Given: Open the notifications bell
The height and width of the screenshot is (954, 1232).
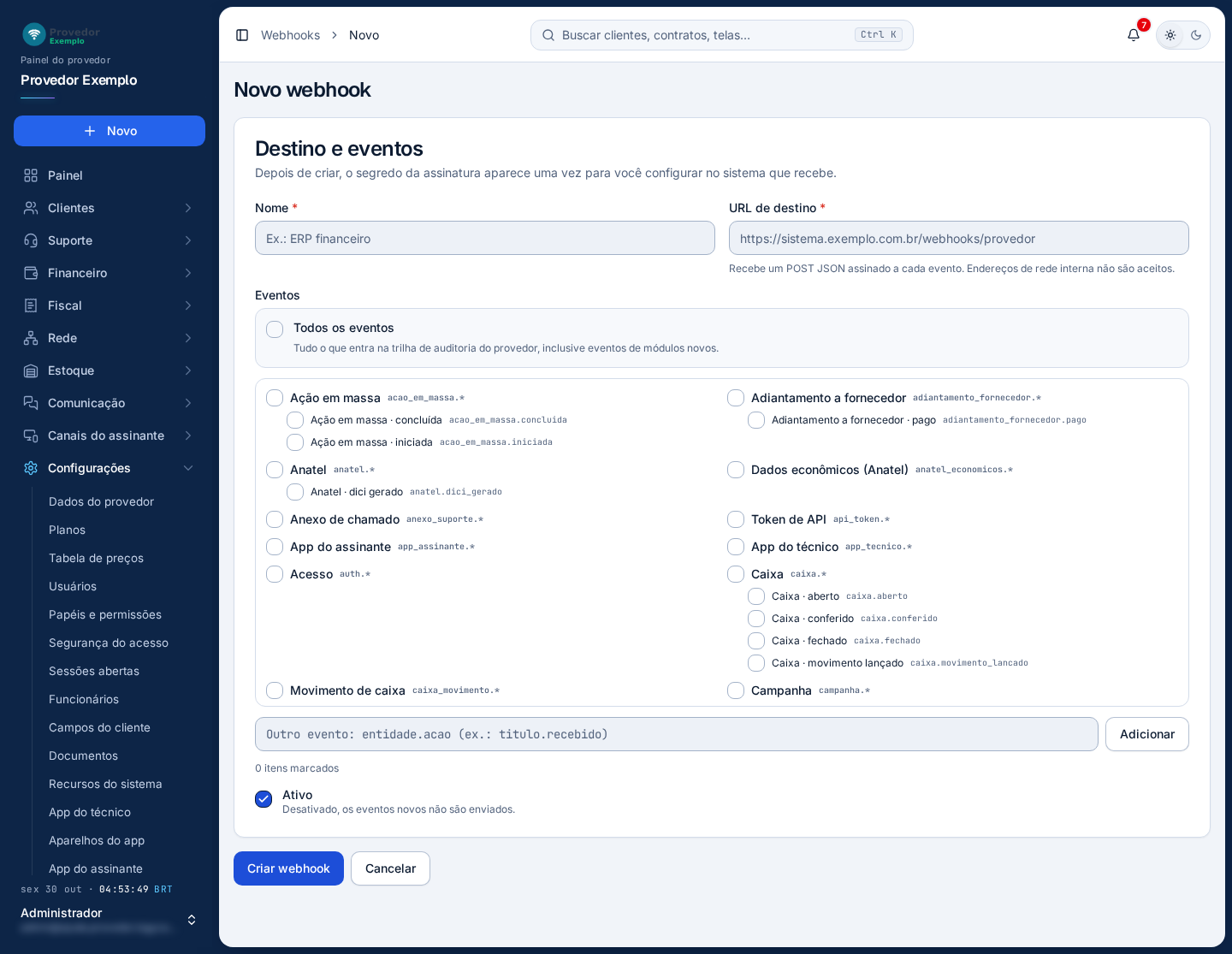Looking at the screenshot, I should pyautogui.click(x=1134, y=35).
